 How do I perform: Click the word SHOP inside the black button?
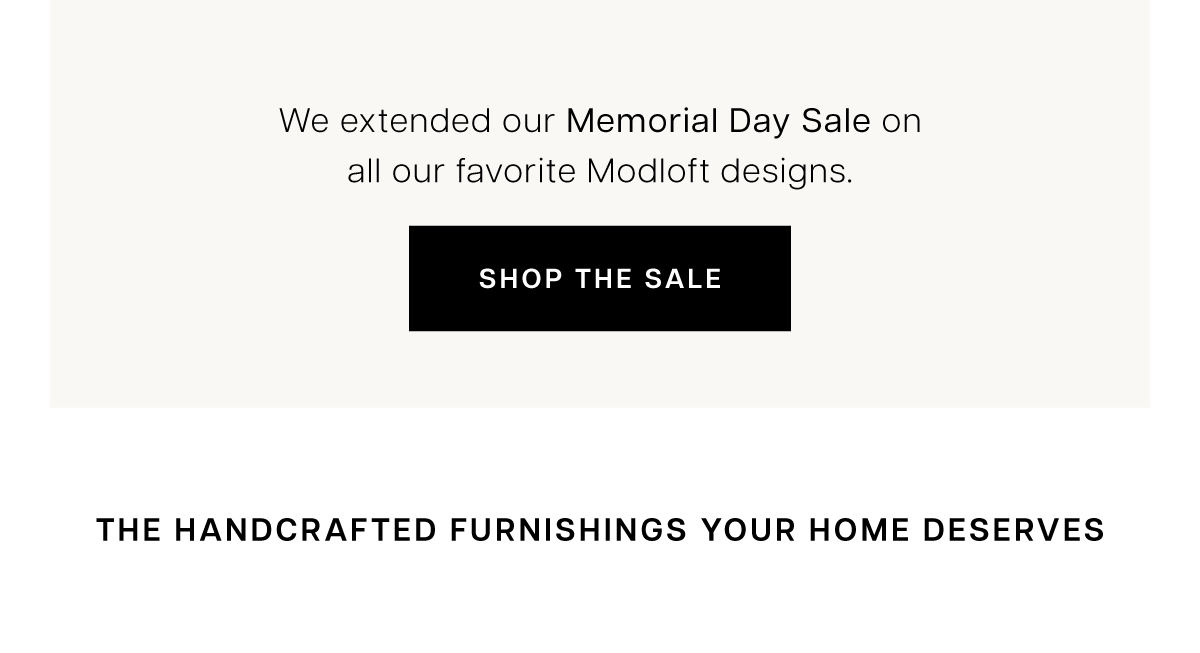pos(521,279)
